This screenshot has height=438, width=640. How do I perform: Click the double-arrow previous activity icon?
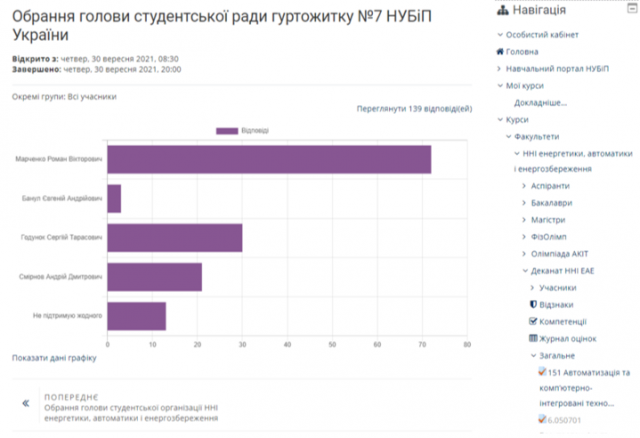[26, 404]
